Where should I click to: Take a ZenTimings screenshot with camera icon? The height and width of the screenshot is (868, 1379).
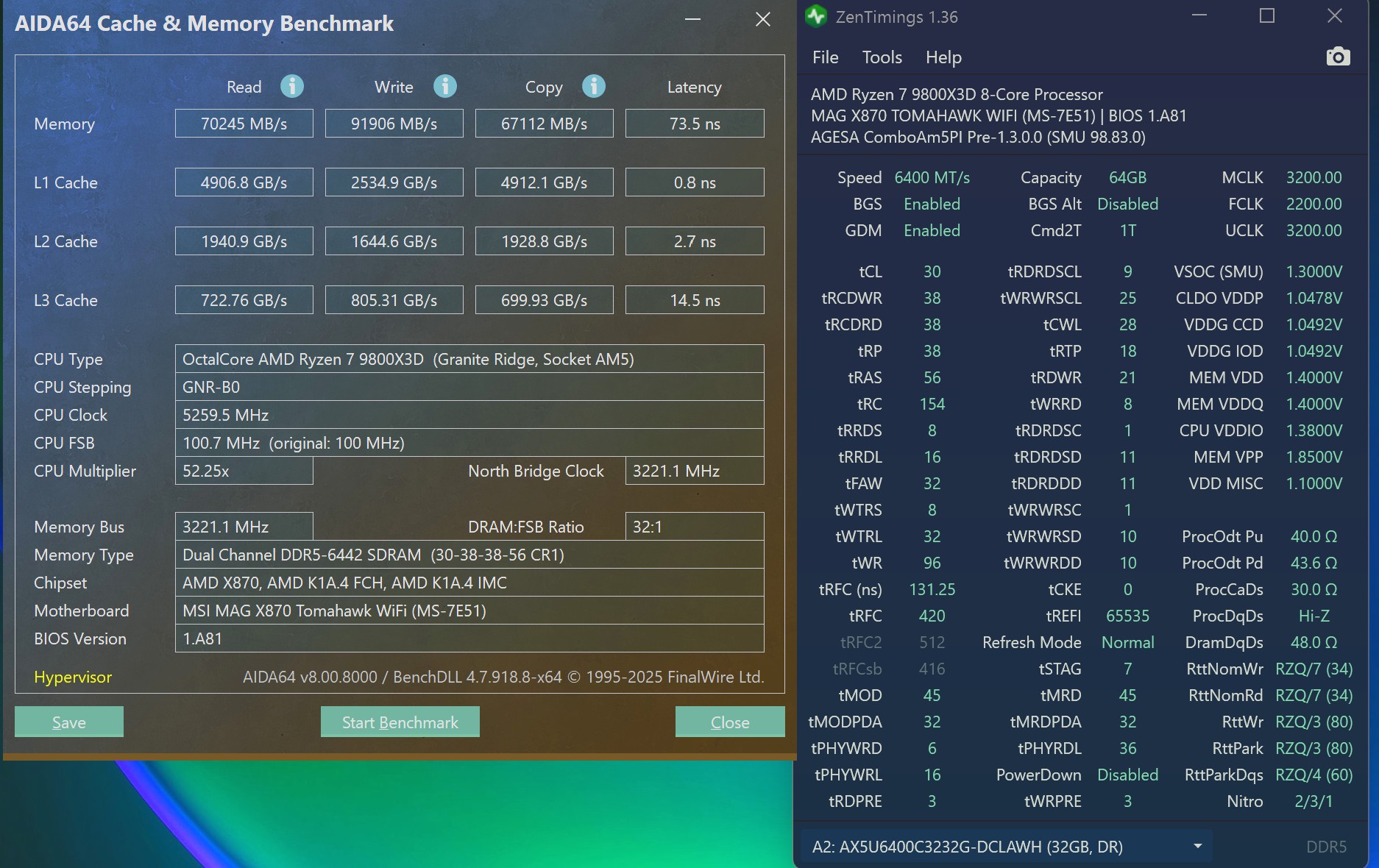click(1338, 57)
